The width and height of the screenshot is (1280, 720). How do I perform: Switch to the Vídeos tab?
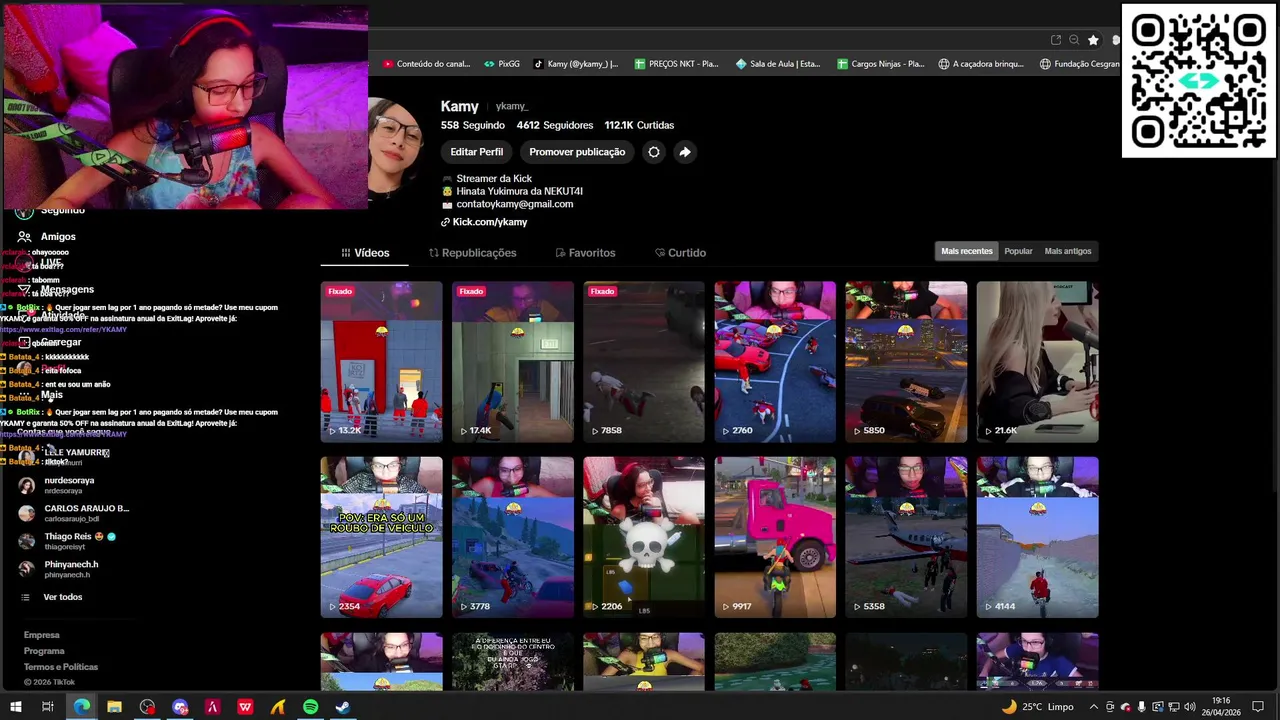click(365, 253)
